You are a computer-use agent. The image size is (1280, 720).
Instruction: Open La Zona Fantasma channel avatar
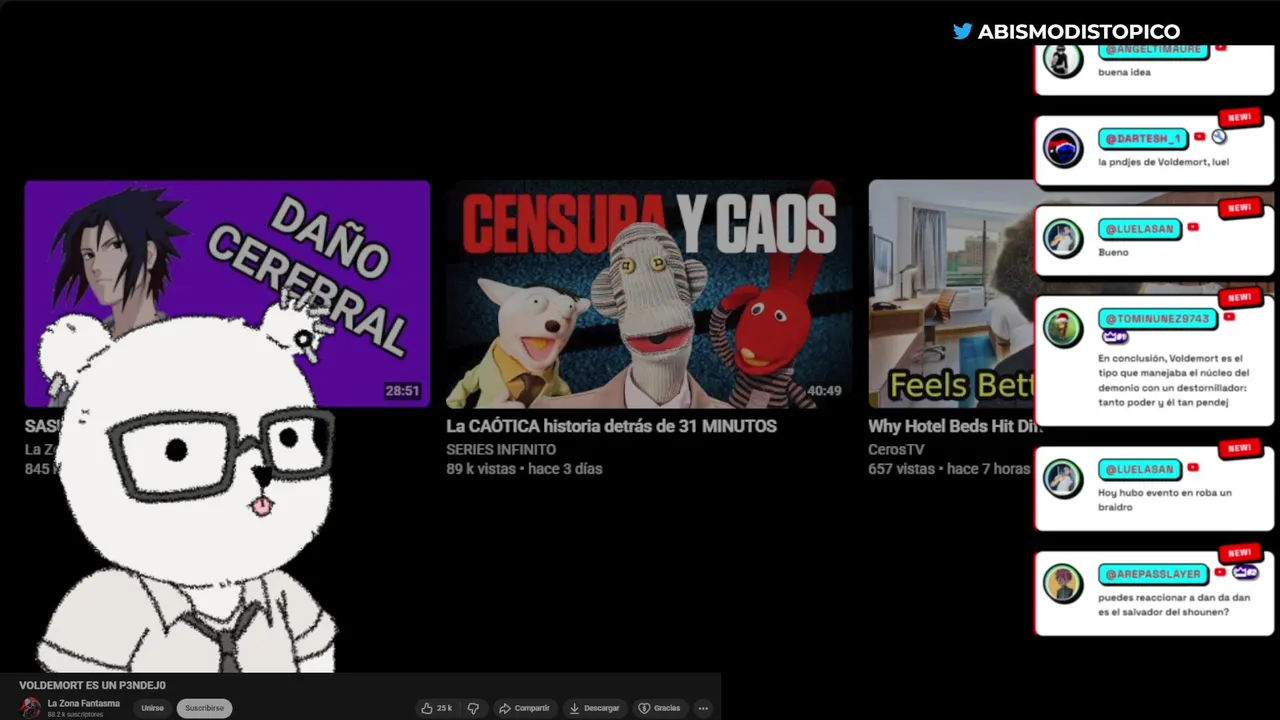coord(30,708)
